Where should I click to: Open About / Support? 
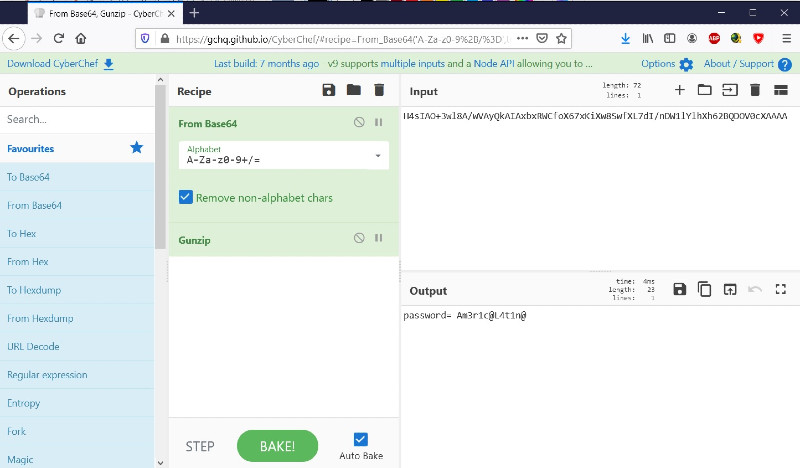tap(747, 64)
